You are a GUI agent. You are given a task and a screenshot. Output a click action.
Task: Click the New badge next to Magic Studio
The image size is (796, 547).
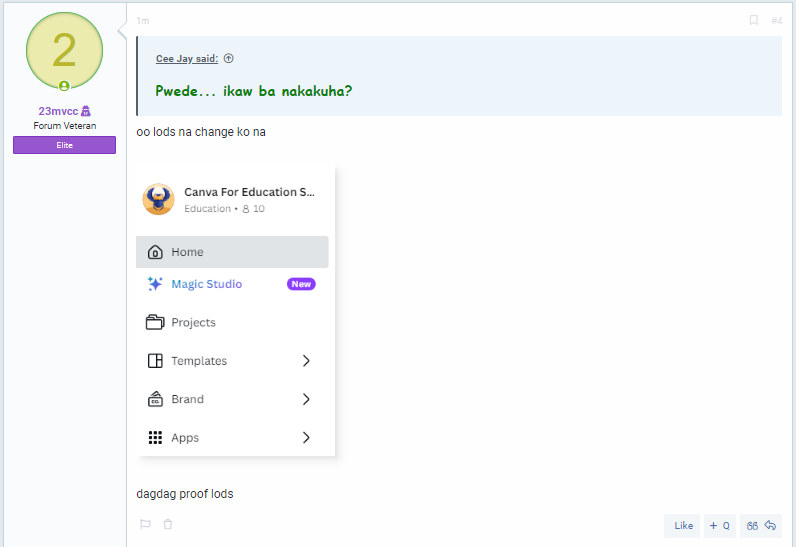click(x=301, y=284)
